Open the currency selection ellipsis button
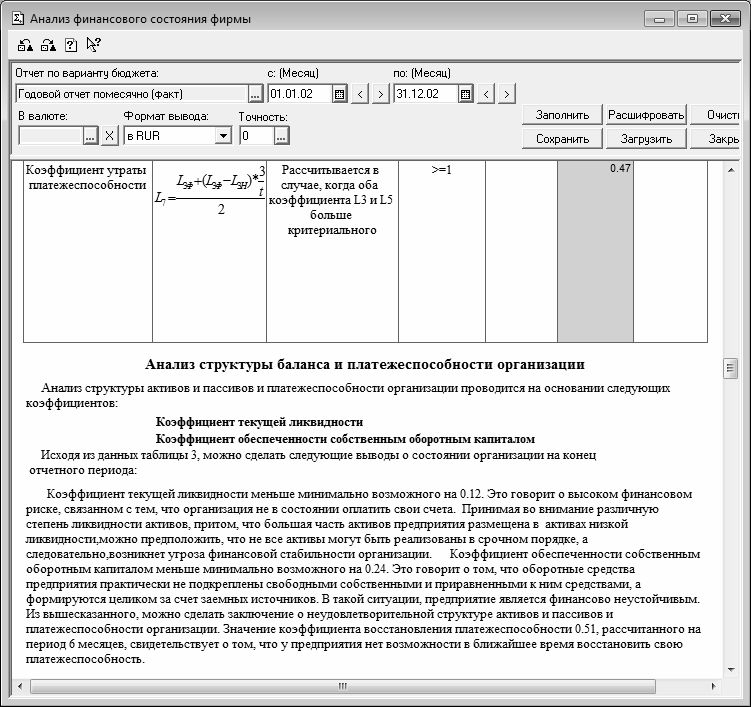Image resolution: width=751 pixels, height=707 pixels. [90, 136]
